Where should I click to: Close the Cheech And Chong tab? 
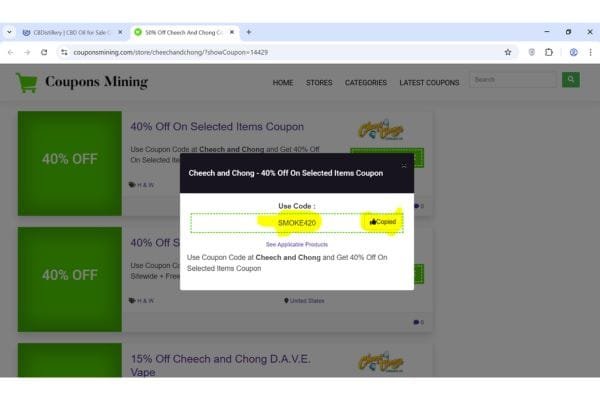[x=232, y=32]
